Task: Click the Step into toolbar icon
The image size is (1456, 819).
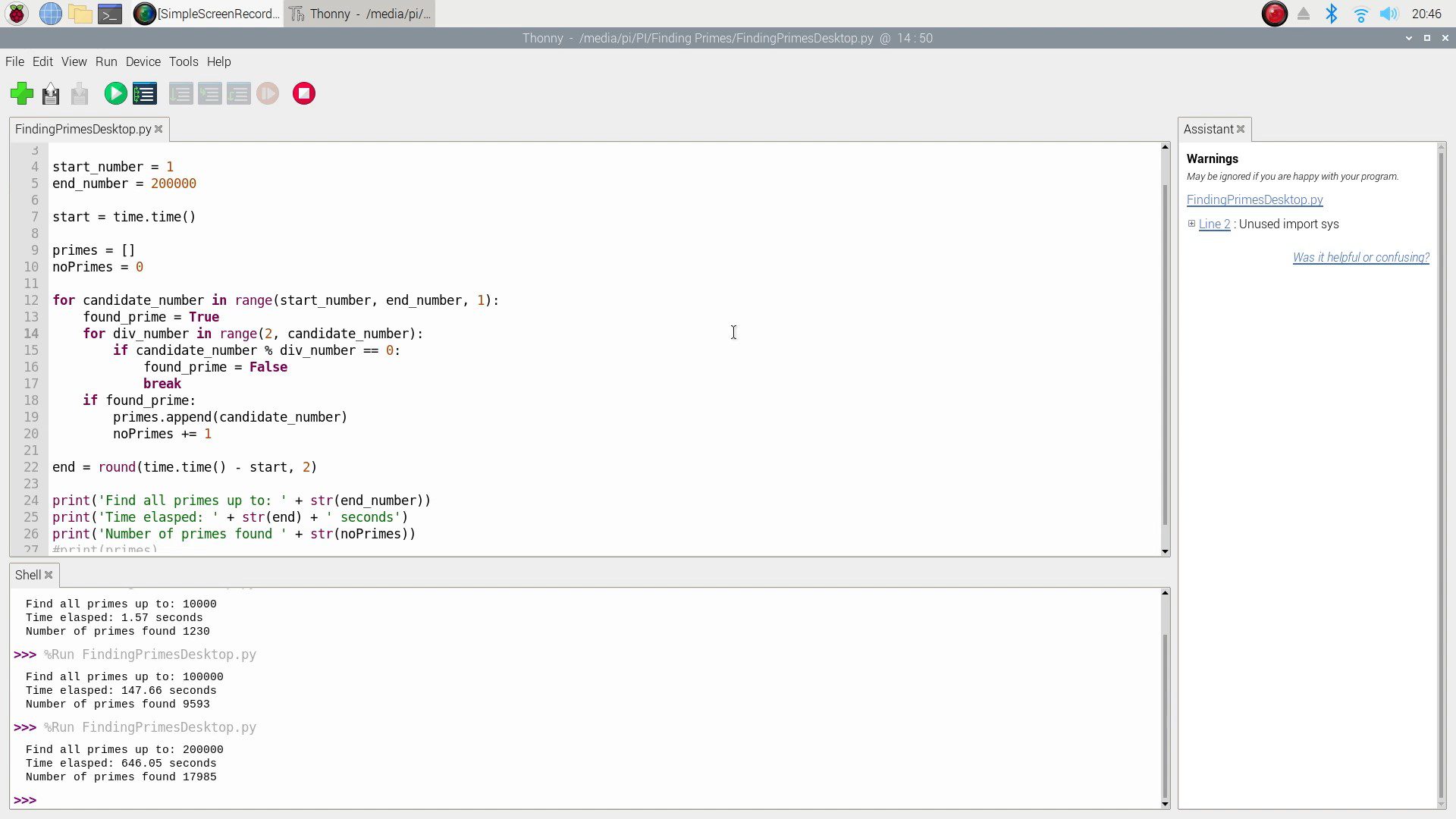Action: [x=209, y=93]
